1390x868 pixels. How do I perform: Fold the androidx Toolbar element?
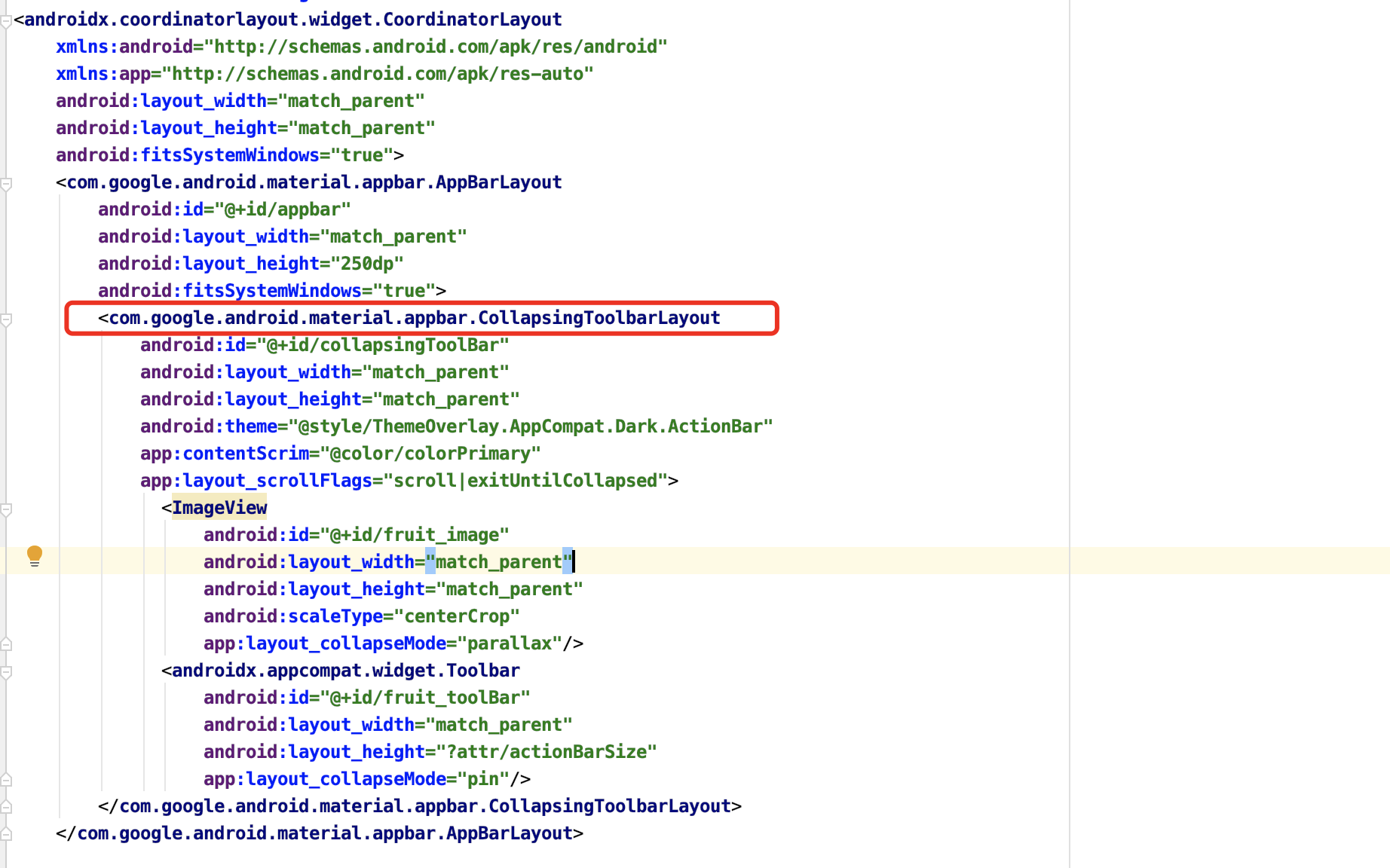[x=6, y=673]
